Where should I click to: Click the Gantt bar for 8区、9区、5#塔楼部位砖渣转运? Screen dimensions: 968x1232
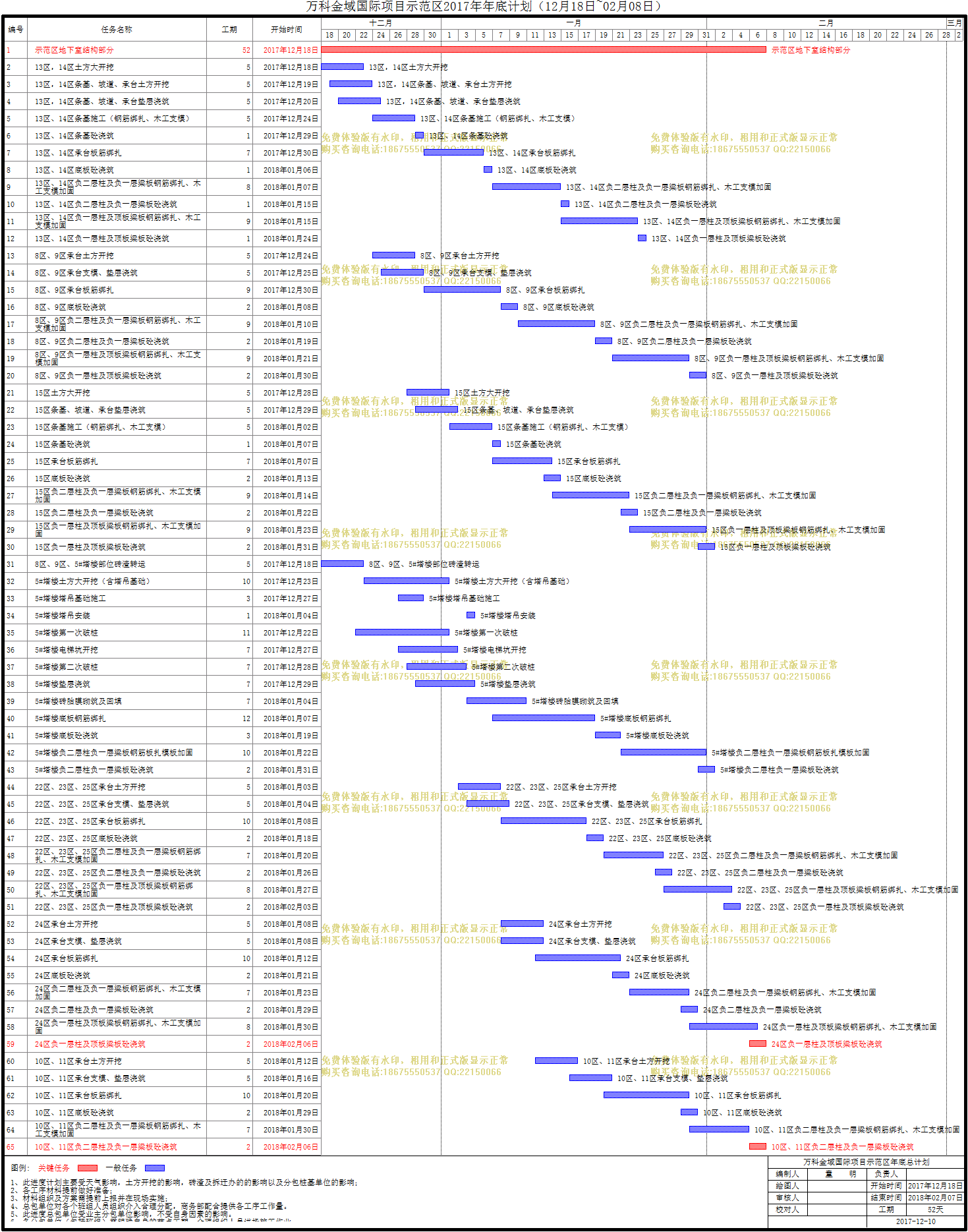click(343, 564)
